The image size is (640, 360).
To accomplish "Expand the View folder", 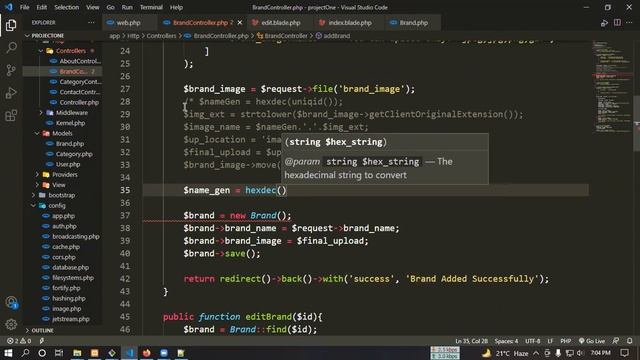I will tap(58, 185).
